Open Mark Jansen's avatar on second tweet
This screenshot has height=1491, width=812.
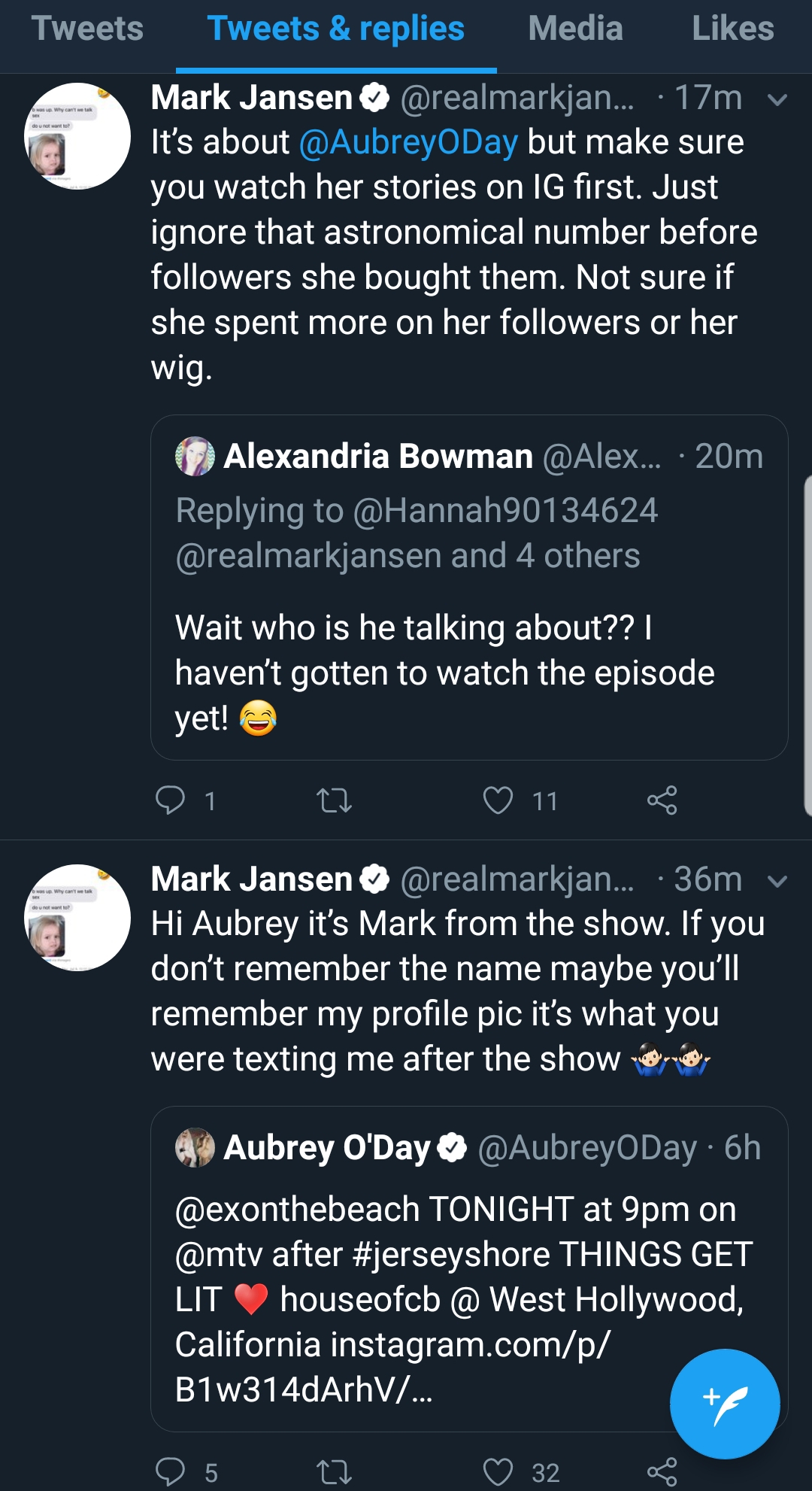click(77, 918)
